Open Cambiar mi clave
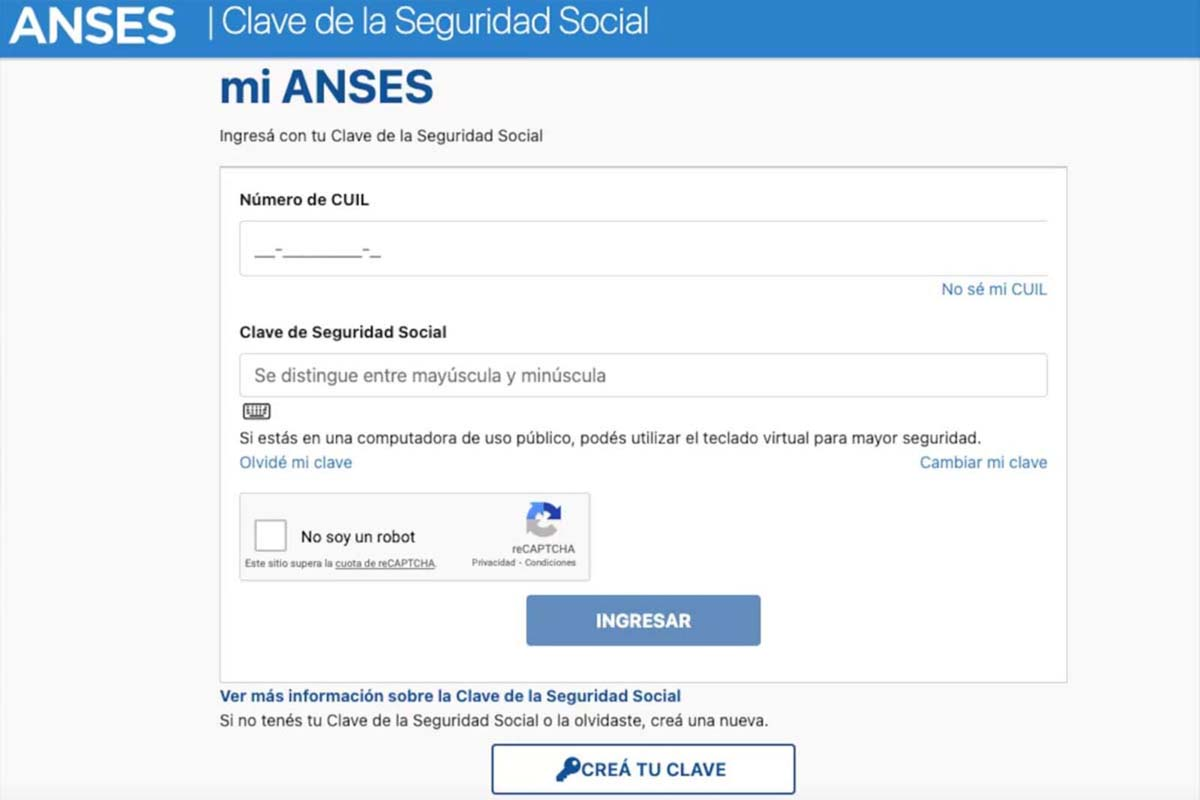 pyautogui.click(x=982, y=462)
